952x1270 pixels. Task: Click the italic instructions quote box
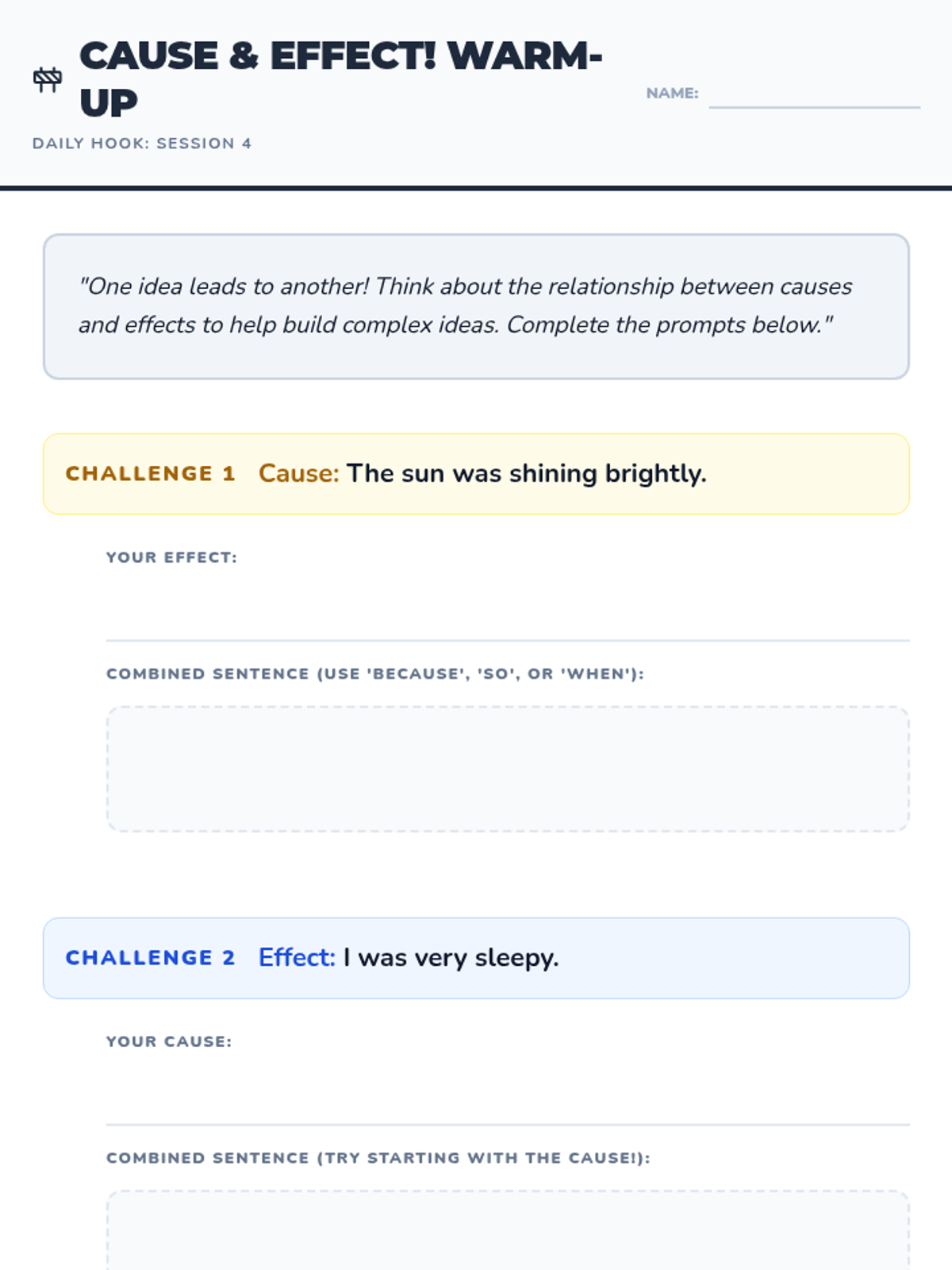coord(476,306)
